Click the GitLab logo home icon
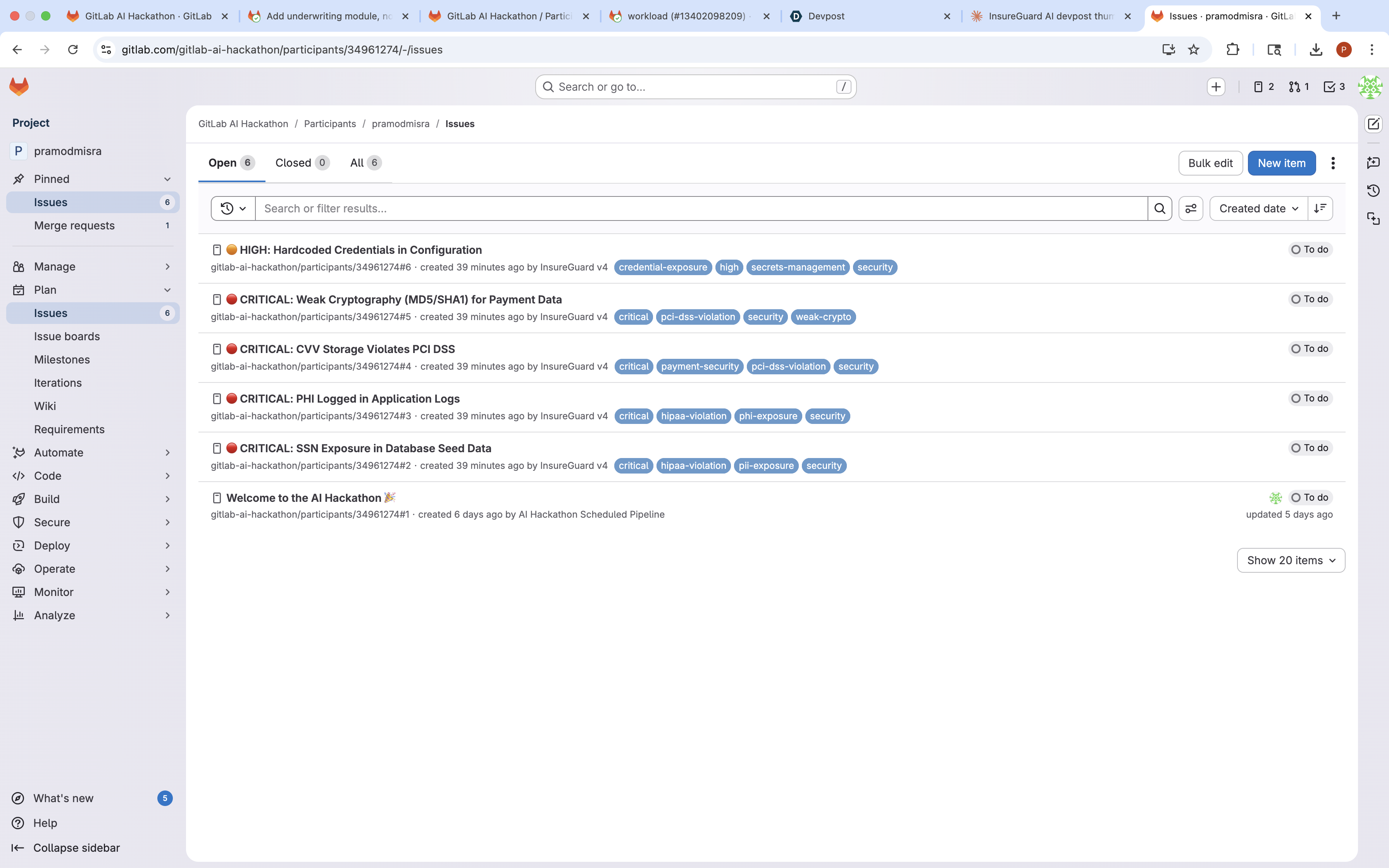 point(19,87)
